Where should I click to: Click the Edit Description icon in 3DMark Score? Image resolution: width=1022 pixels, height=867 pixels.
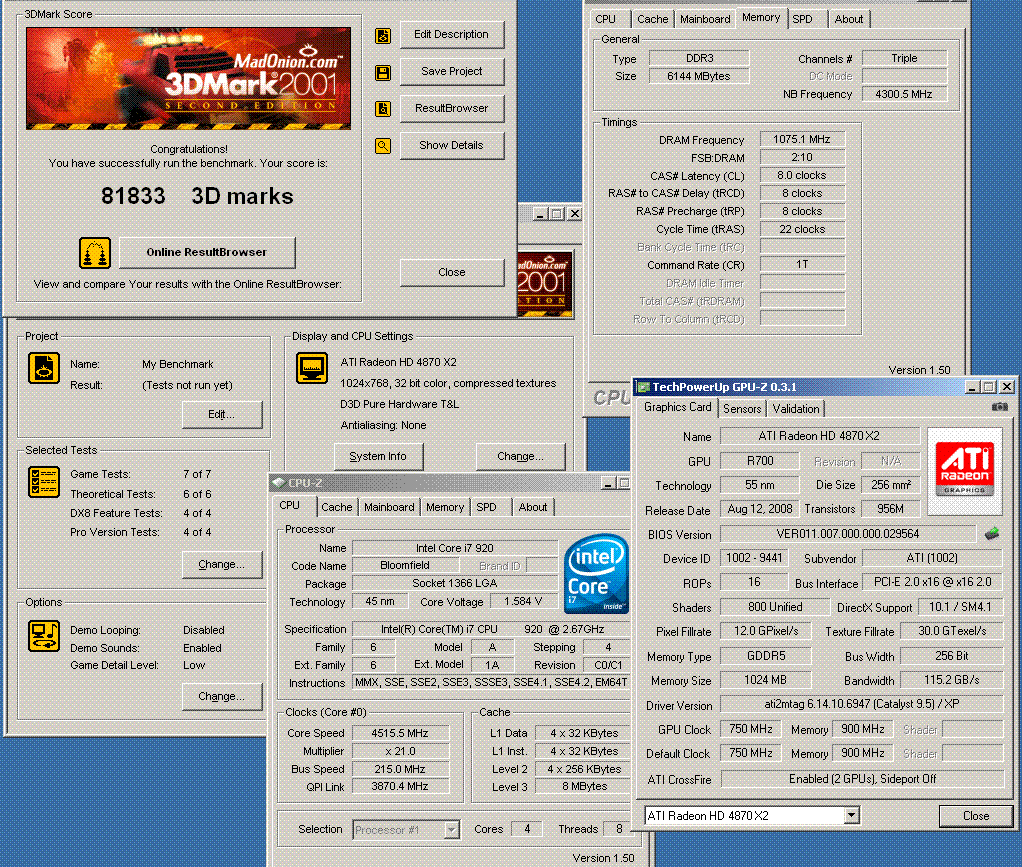pyautogui.click(x=383, y=36)
